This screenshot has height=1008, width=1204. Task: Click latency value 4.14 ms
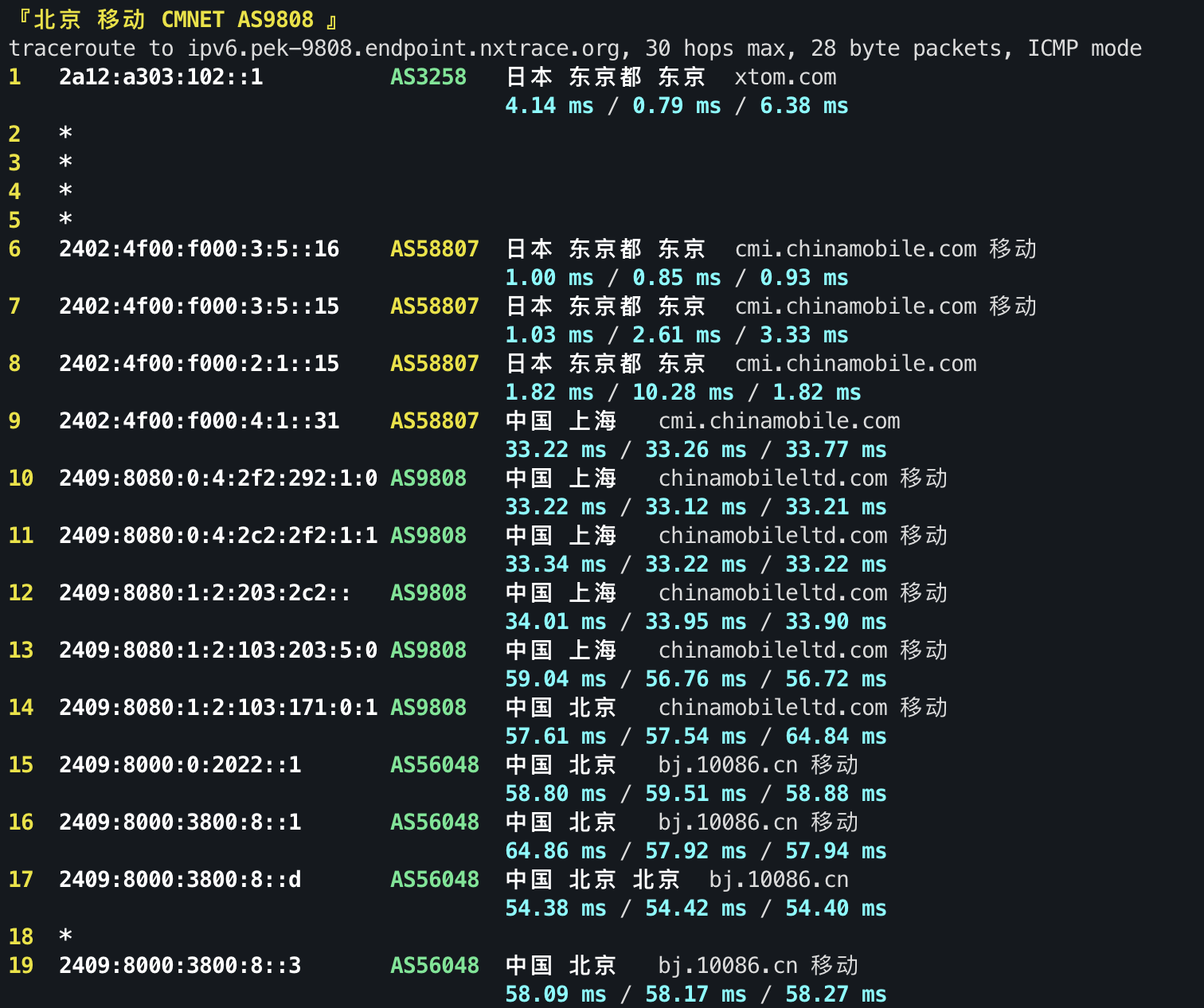coord(549,106)
